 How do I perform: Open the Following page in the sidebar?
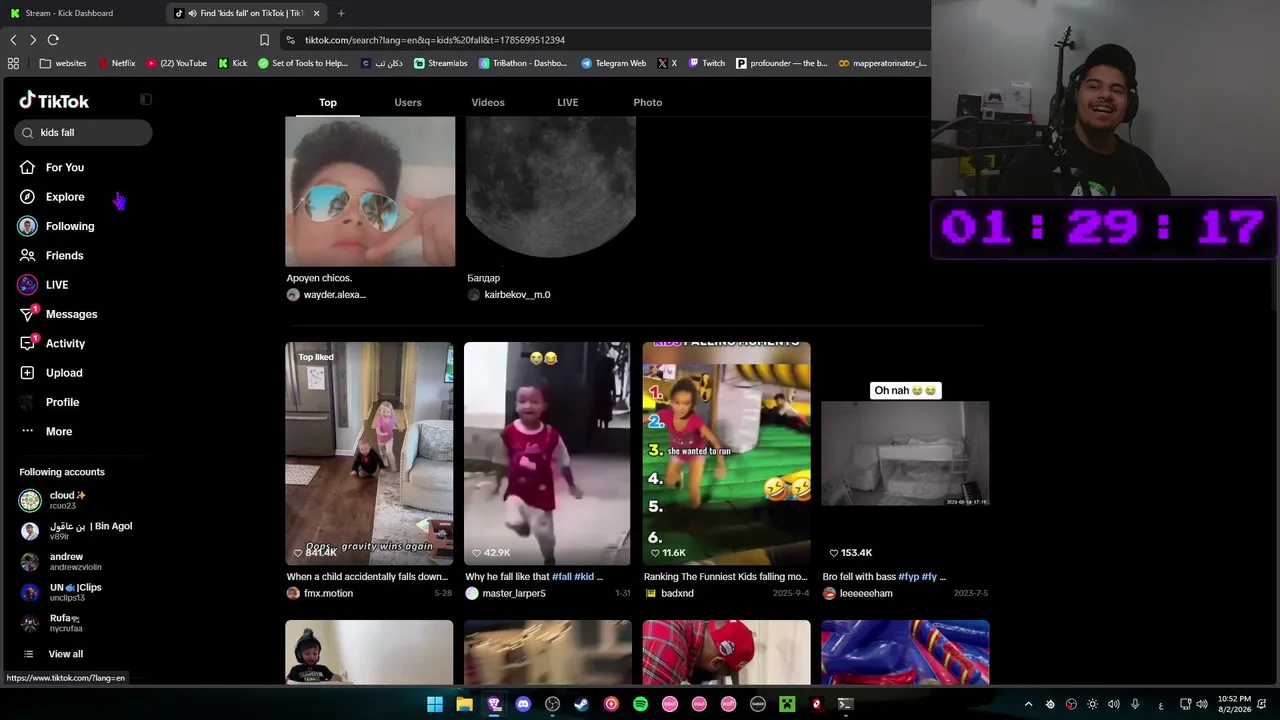point(56,227)
